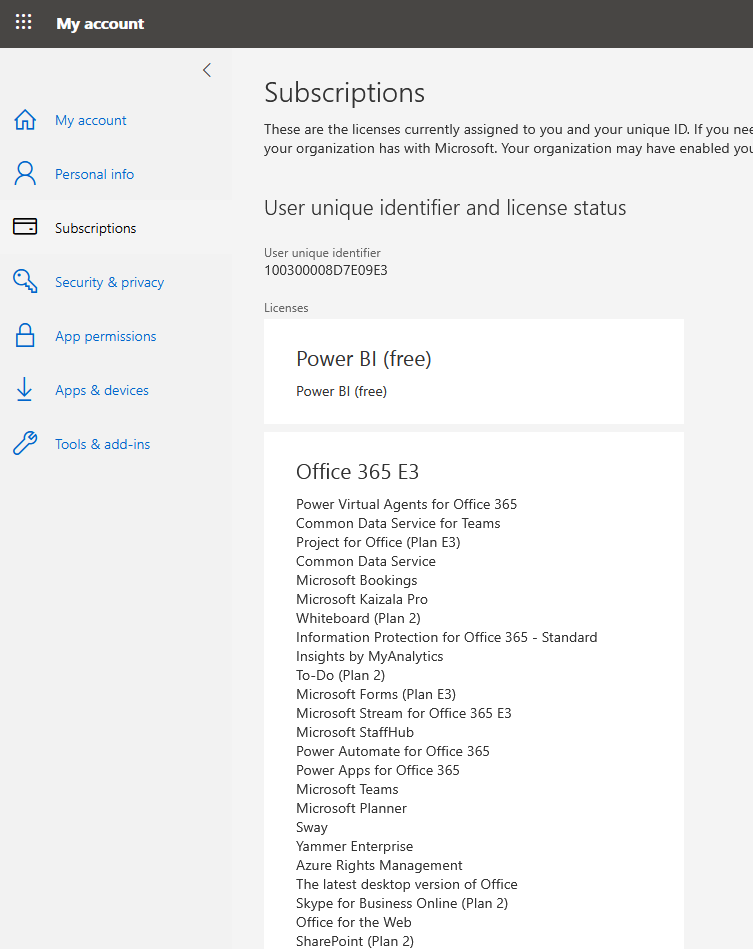Click Microsoft Kaizala Pro entry
Viewport: 753px width, 949px height.
coord(362,599)
